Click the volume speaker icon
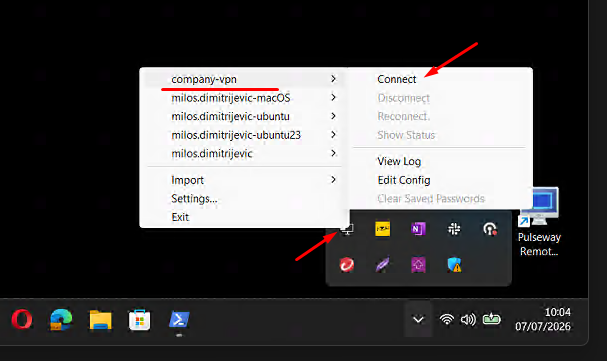The width and height of the screenshot is (607, 361). coord(468,320)
